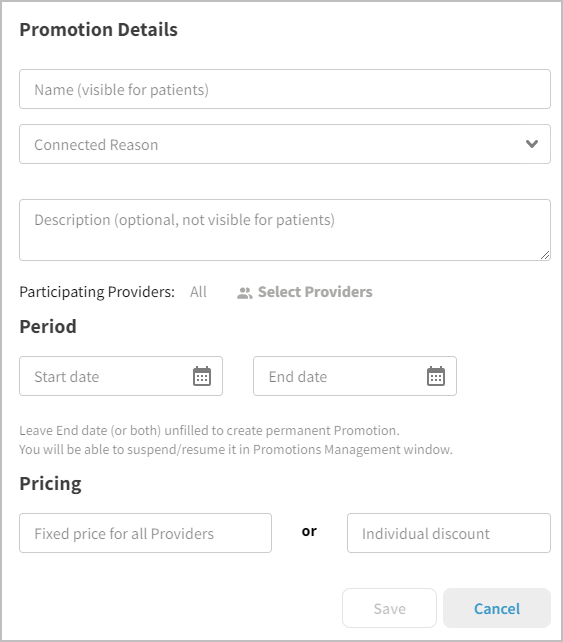The image size is (563, 642).
Task: Click the Promotion Details heading
Action: coord(99,29)
